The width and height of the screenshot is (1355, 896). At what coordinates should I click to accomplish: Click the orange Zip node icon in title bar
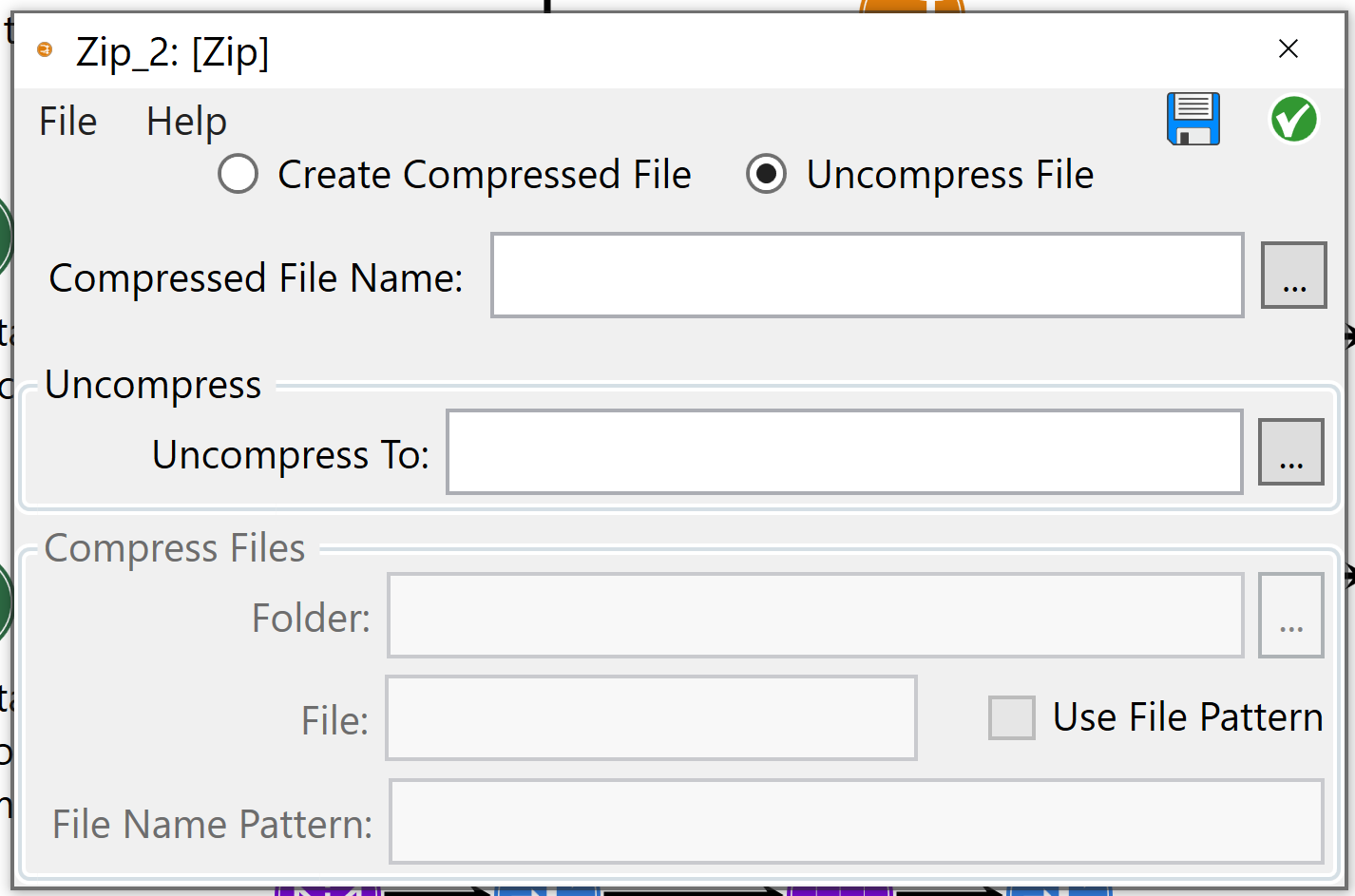45,49
